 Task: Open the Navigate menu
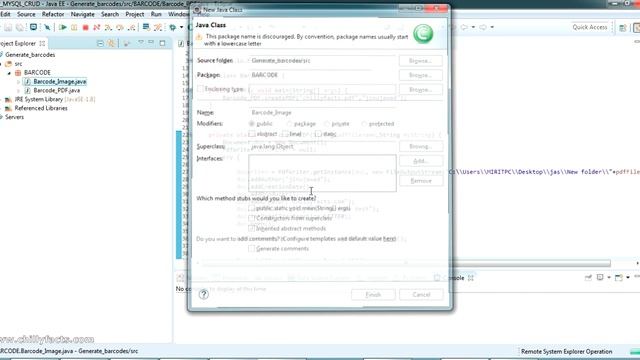point(82,14)
